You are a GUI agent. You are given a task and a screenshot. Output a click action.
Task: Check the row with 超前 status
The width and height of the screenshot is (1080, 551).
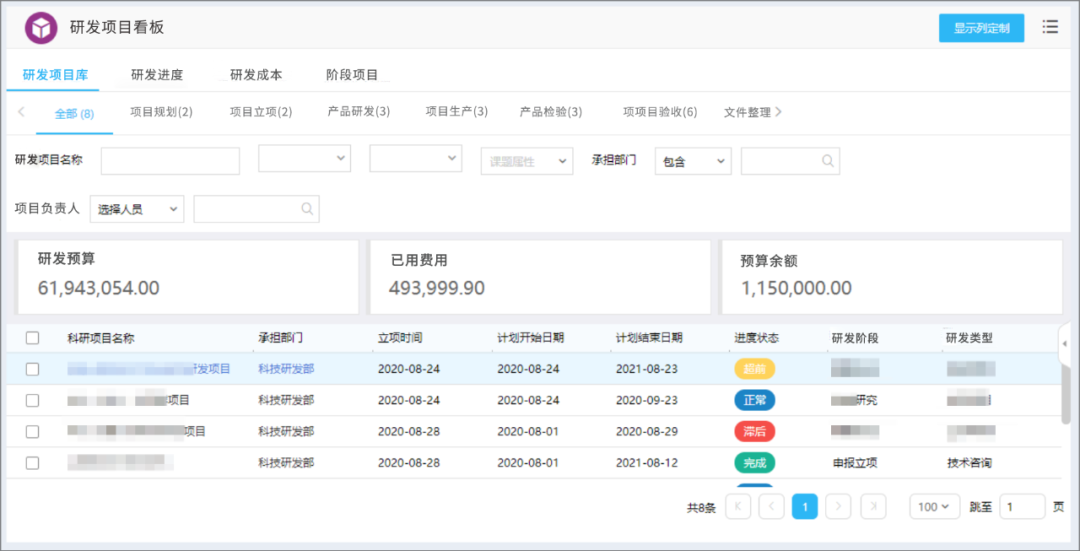coord(32,369)
